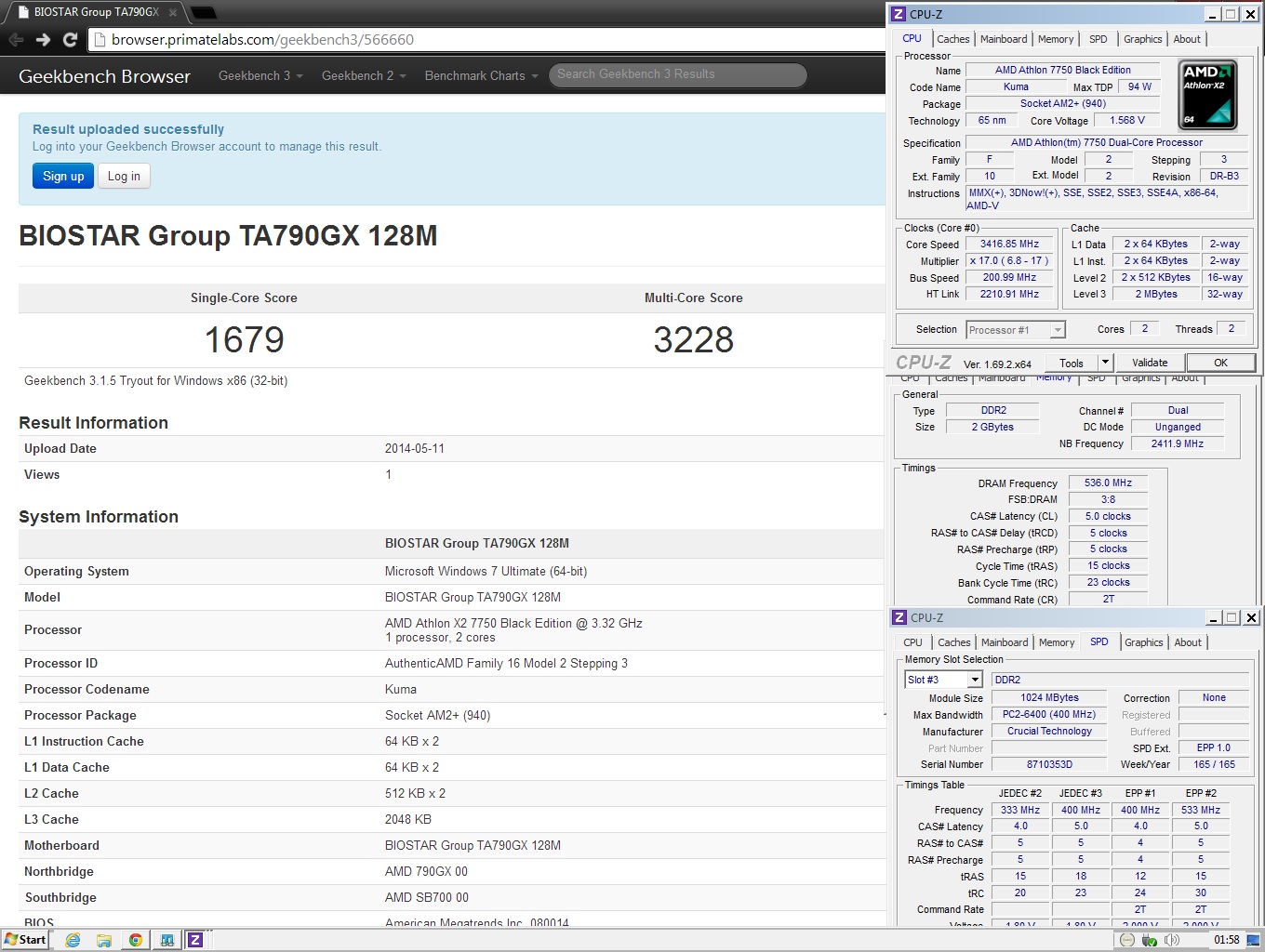Click the Manufacturer value Crucial Technology
Image resolution: width=1265 pixels, height=952 pixels.
click(x=1049, y=731)
